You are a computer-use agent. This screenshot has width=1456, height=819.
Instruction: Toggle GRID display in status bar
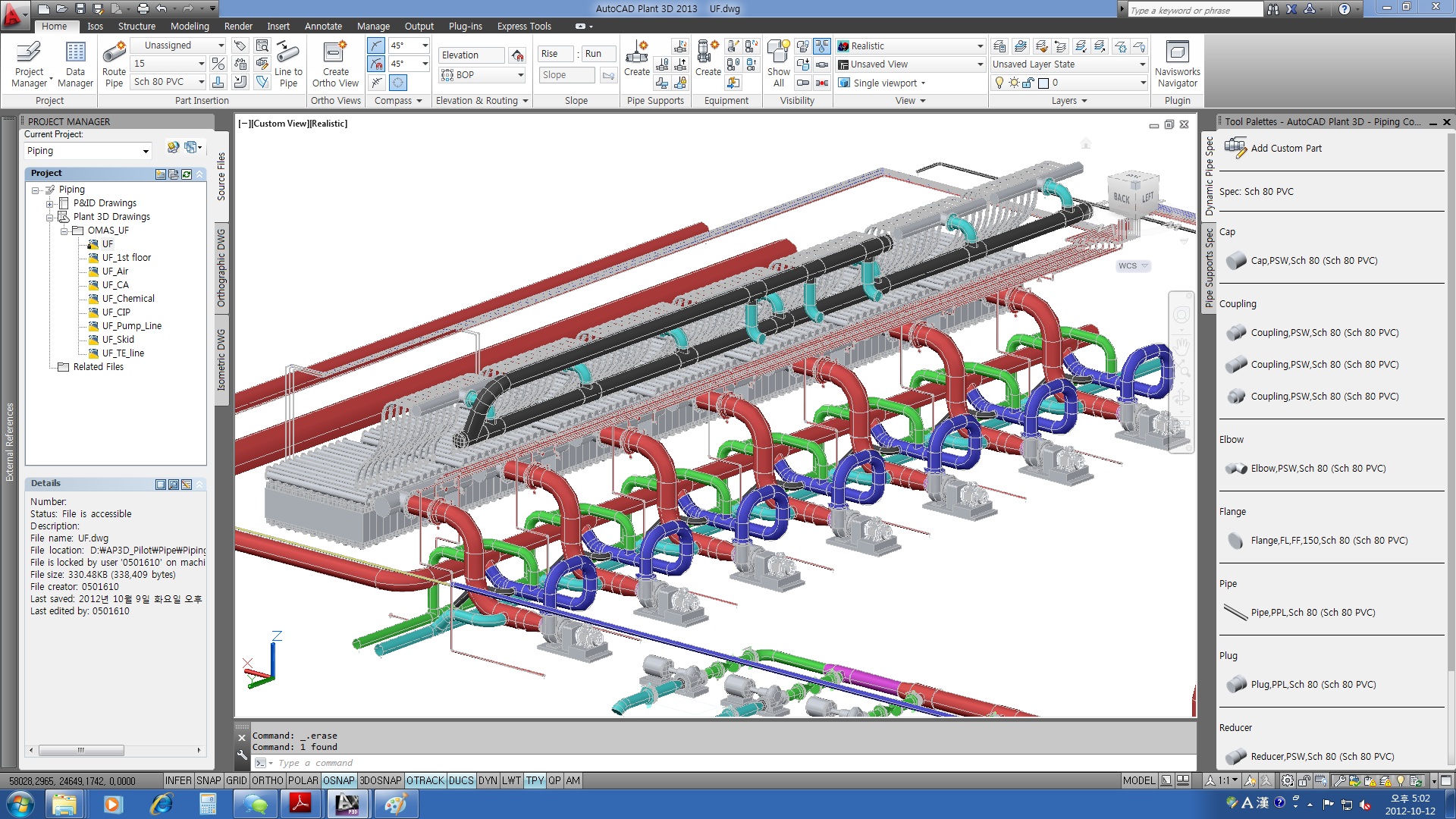(237, 780)
